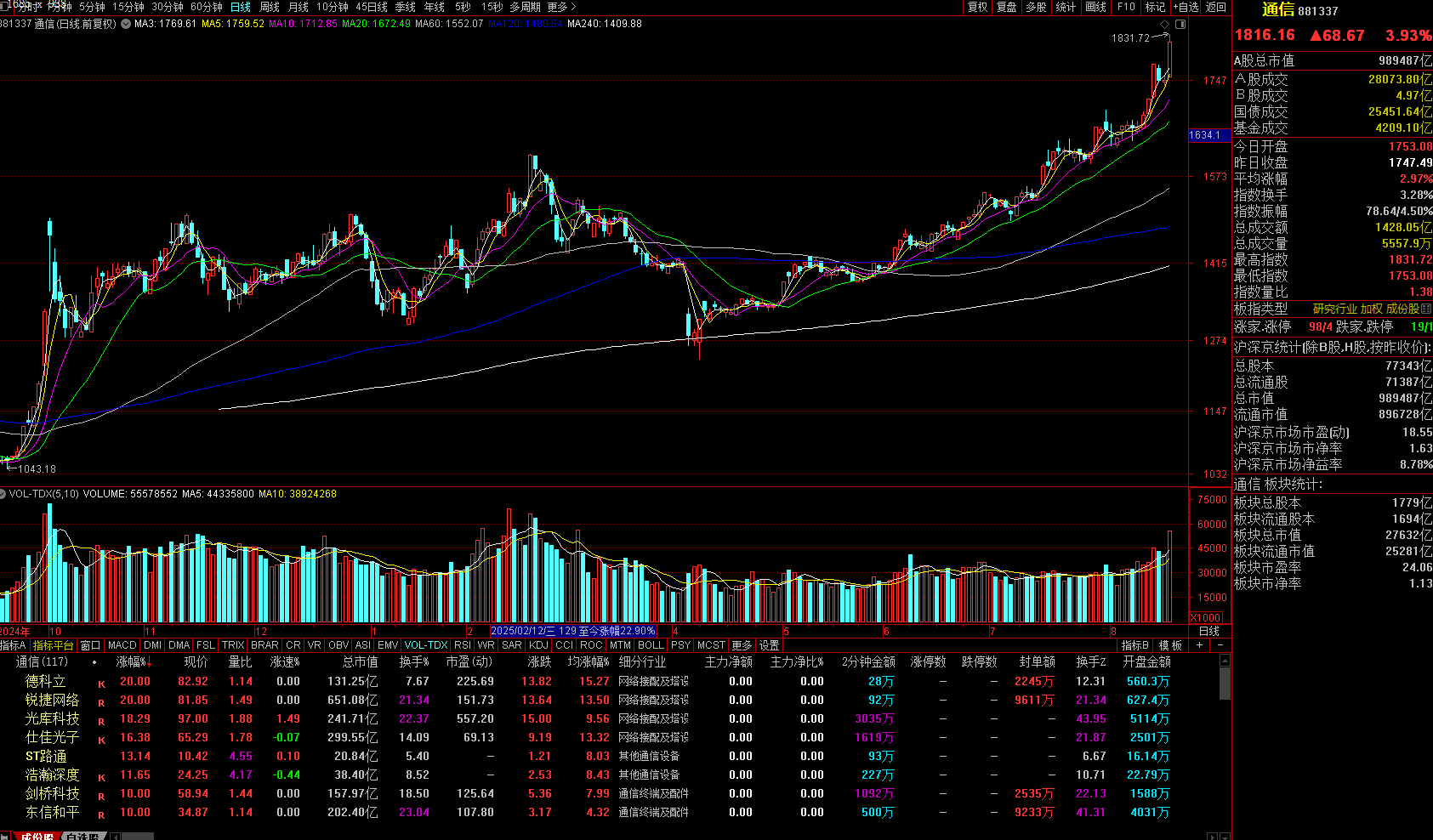Click the R marker next to 东信和平
The height and width of the screenshot is (840, 1433).
click(x=101, y=814)
